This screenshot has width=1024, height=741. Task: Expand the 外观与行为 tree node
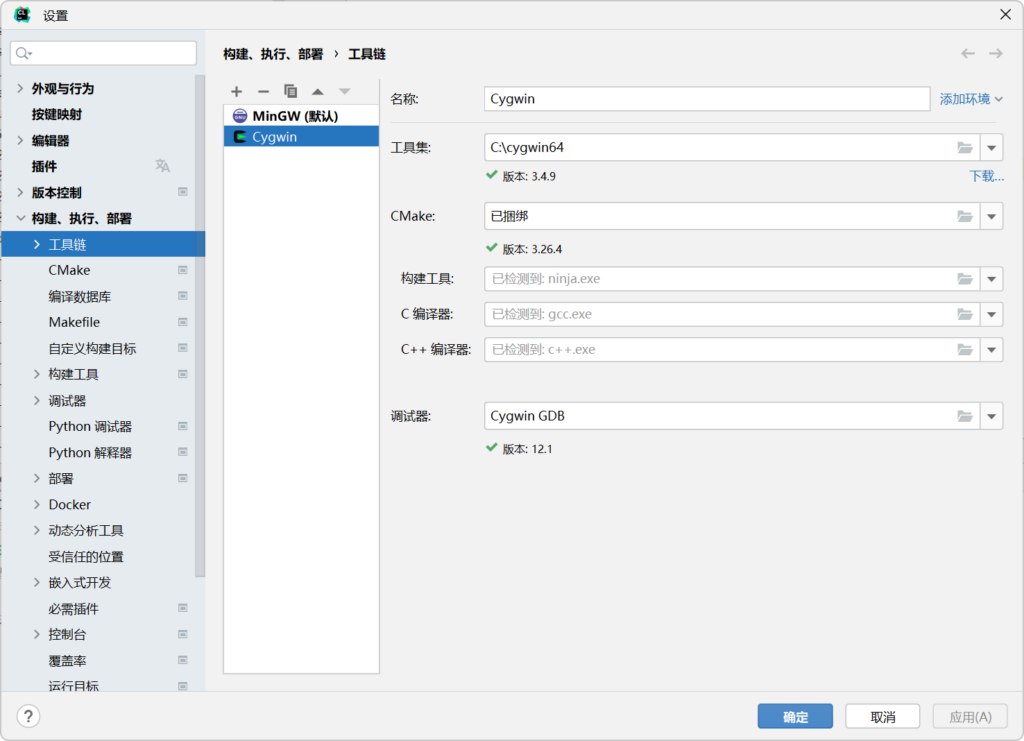tap(20, 88)
